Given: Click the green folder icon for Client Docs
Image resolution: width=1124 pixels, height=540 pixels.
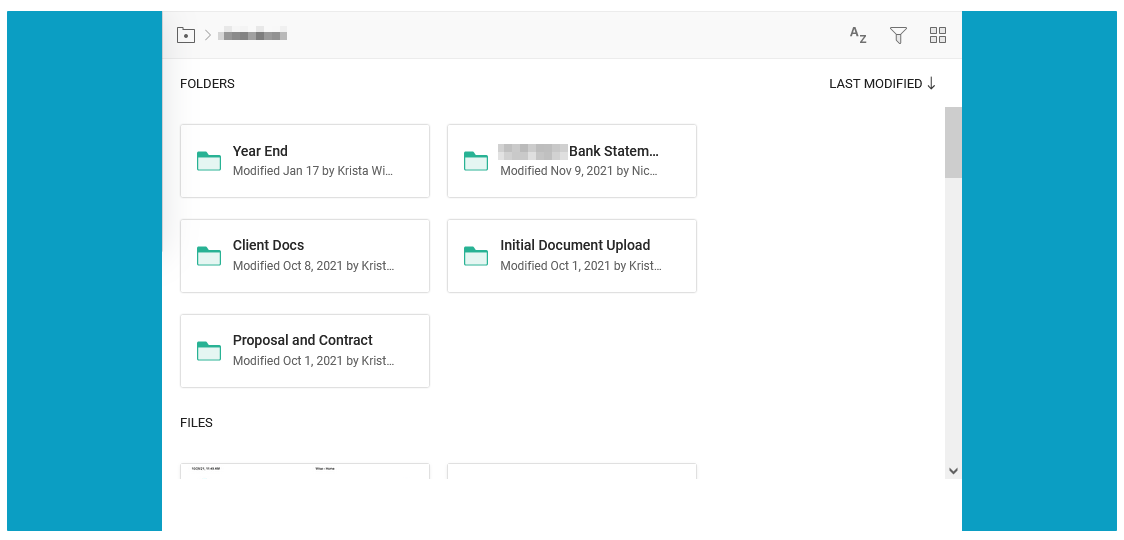Looking at the screenshot, I should point(209,256).
